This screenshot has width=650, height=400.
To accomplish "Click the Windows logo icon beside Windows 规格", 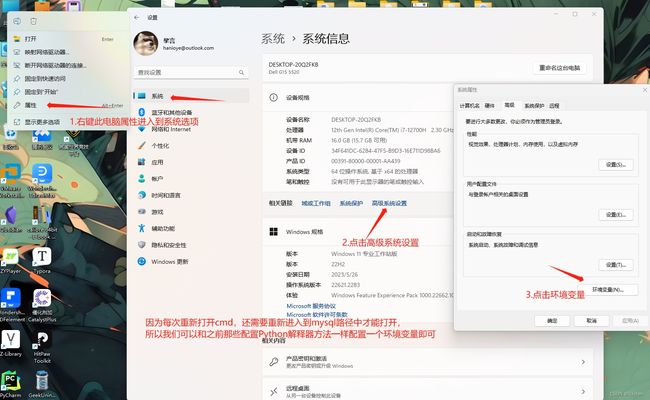I will (x=274, y=231).
